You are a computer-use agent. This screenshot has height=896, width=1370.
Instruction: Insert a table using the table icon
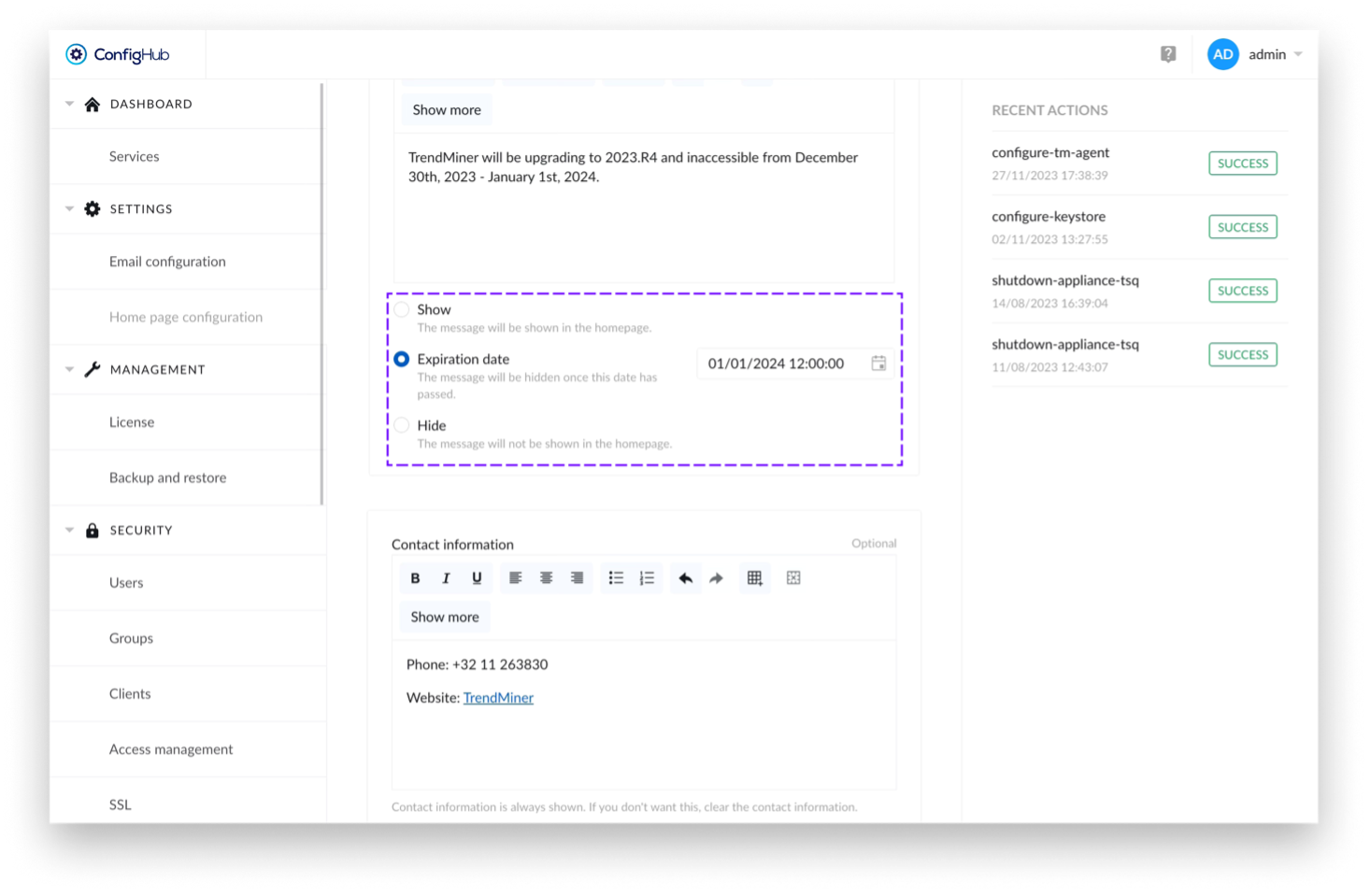(x=754, y=578)
